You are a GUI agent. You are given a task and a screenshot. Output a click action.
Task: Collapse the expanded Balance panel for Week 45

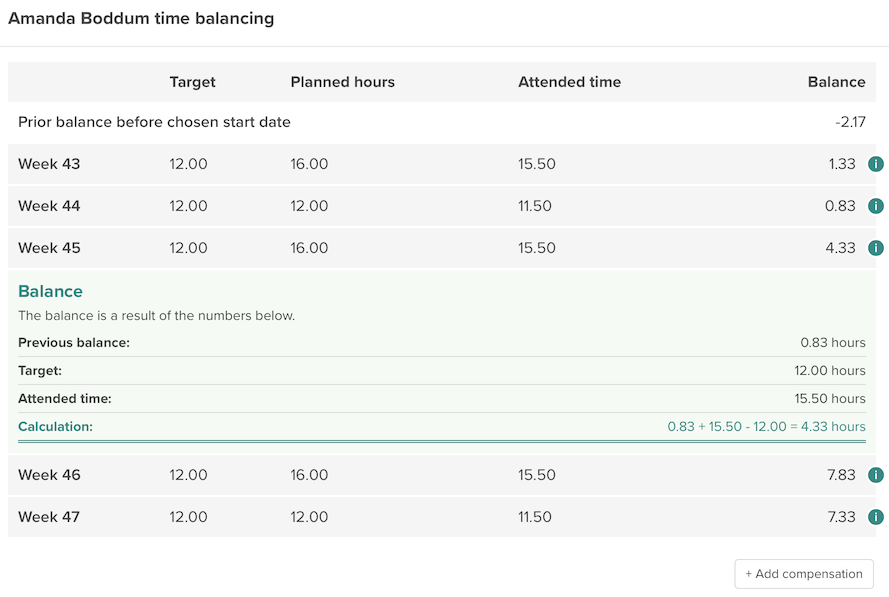(876, 248)
